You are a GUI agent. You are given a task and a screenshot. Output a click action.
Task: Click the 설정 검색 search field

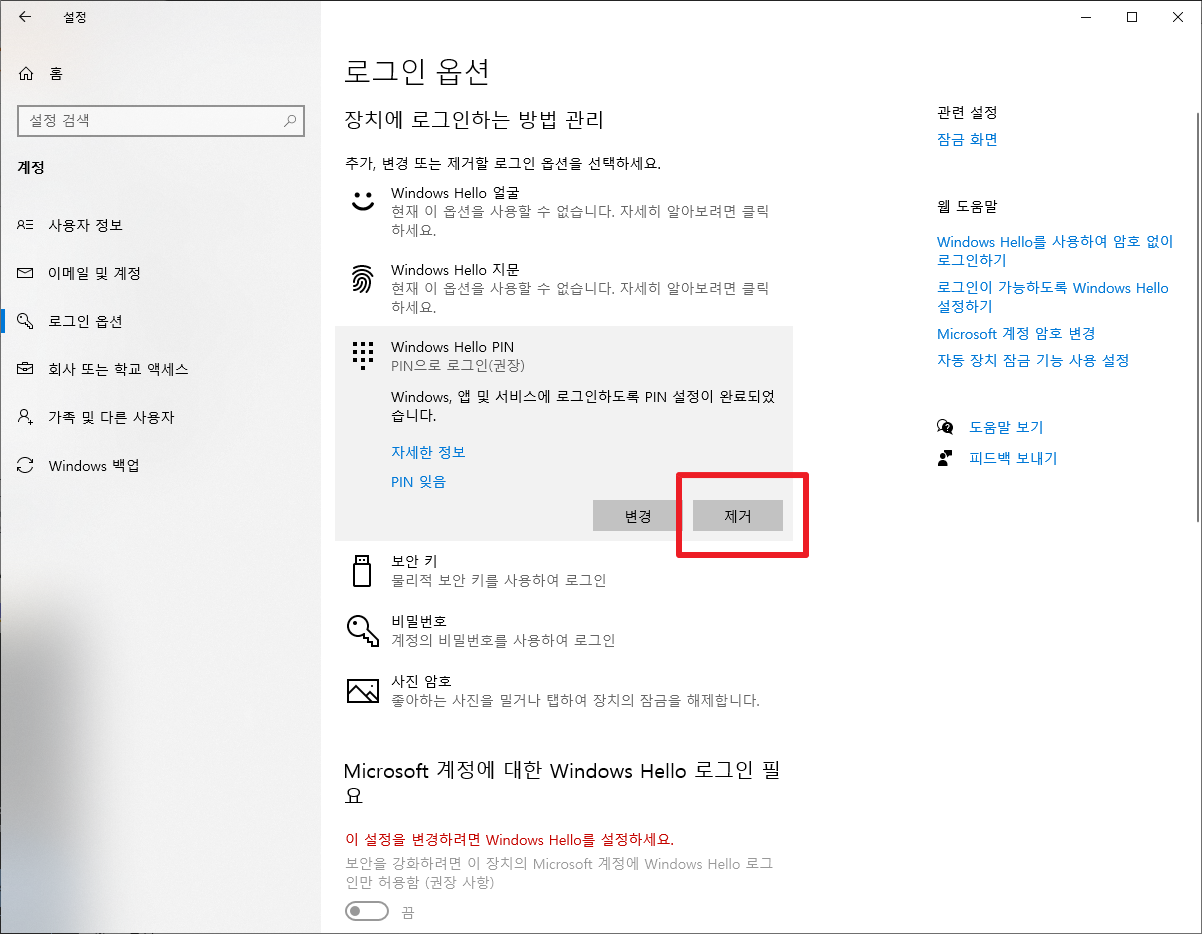pos(160,121)
